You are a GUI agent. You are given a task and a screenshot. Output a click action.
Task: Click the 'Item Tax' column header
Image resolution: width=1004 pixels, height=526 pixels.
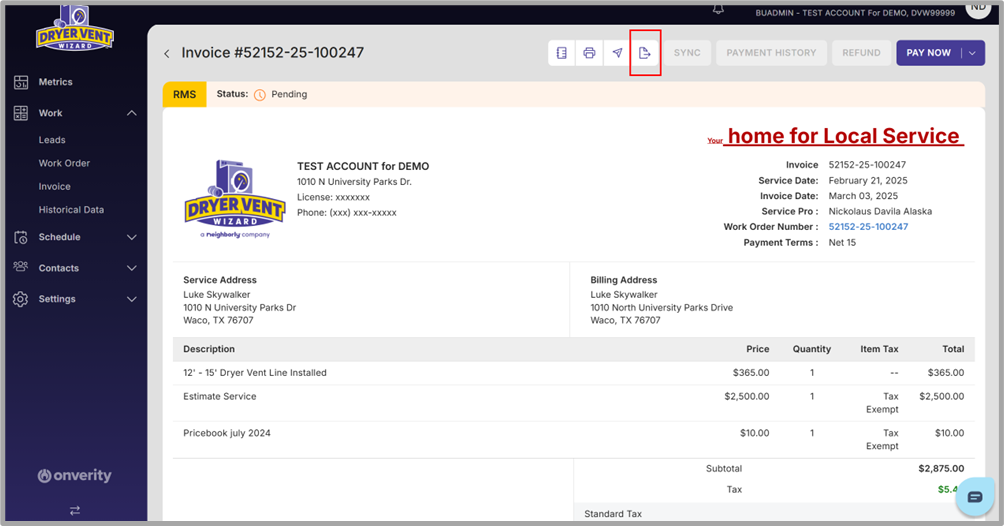coord(879,349)
